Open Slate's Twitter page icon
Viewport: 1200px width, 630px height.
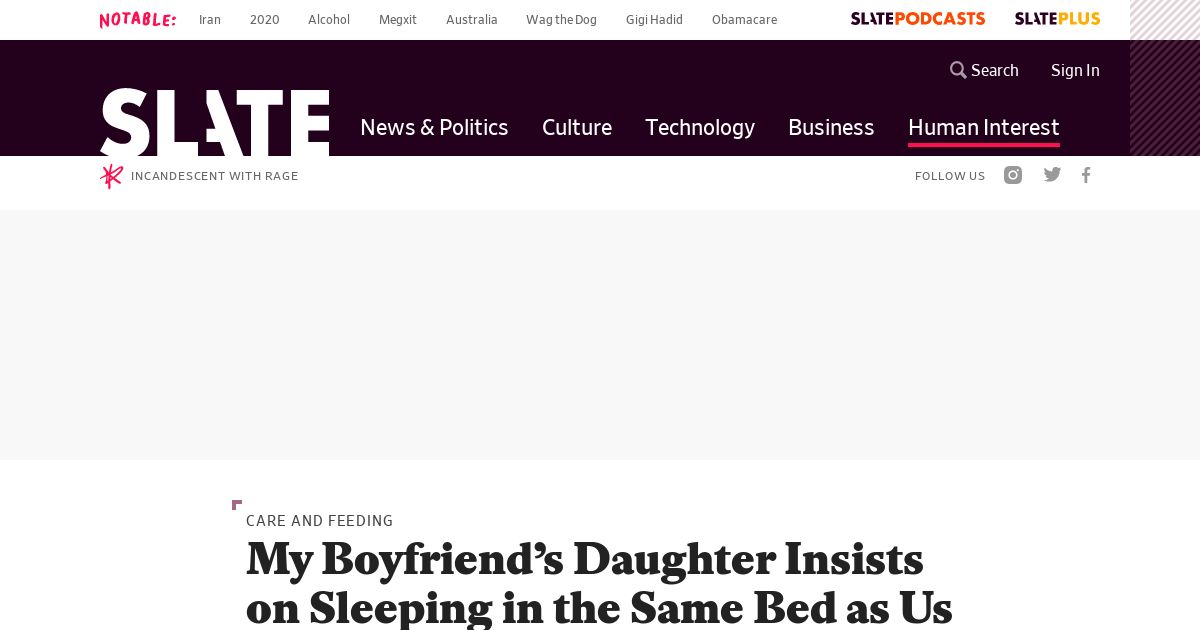click(x=1052, y=175)
